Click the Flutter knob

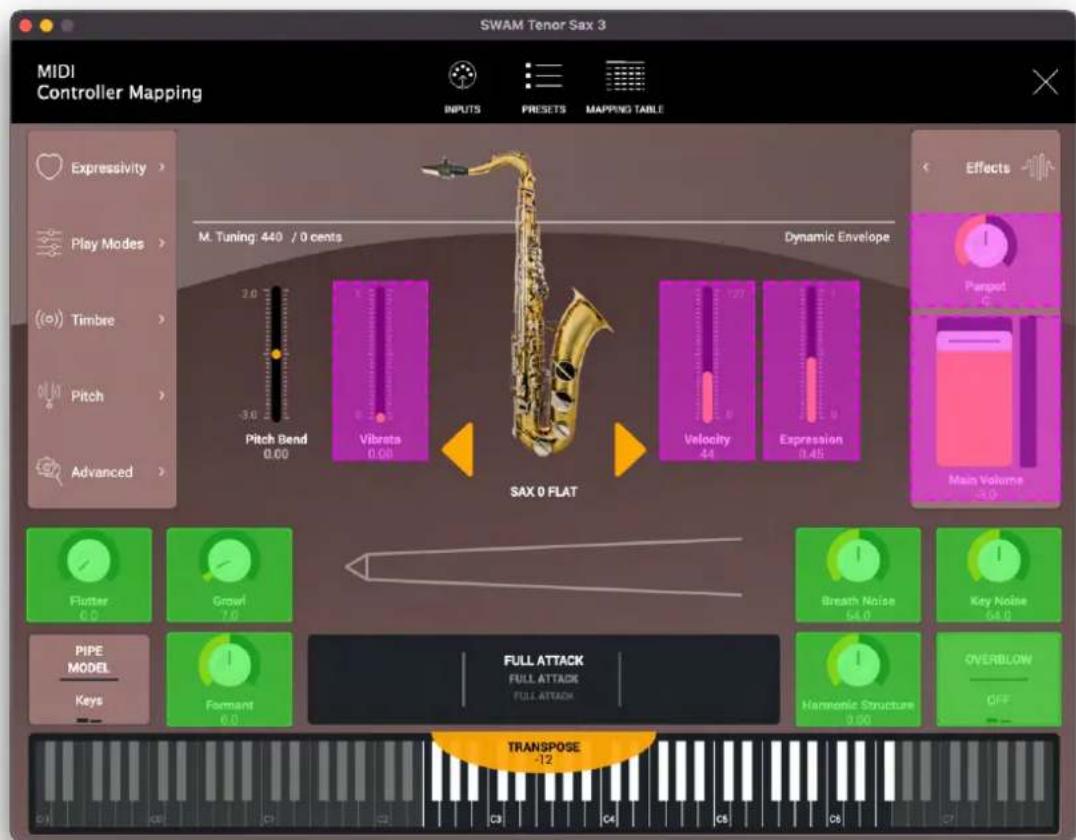click(89, 561)
